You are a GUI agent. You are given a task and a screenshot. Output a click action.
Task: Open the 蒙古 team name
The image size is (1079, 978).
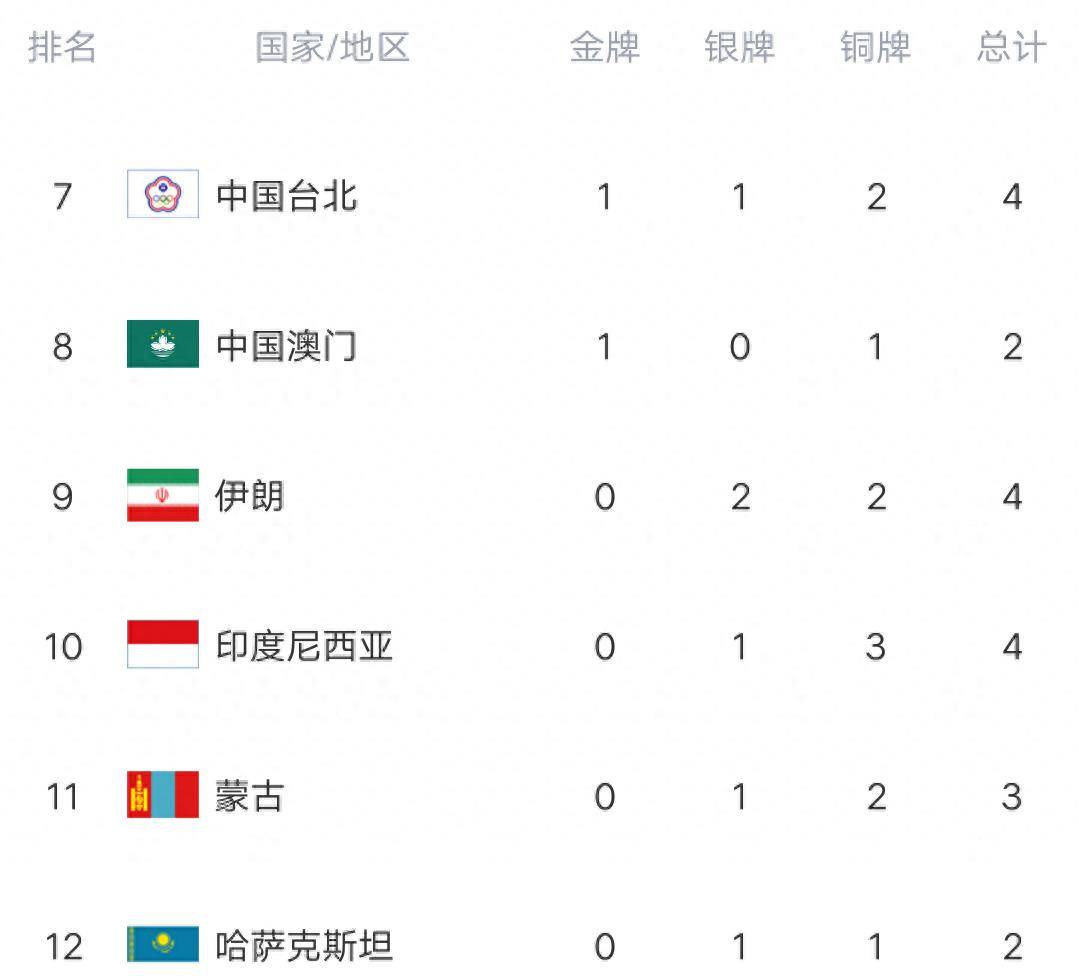250,796
